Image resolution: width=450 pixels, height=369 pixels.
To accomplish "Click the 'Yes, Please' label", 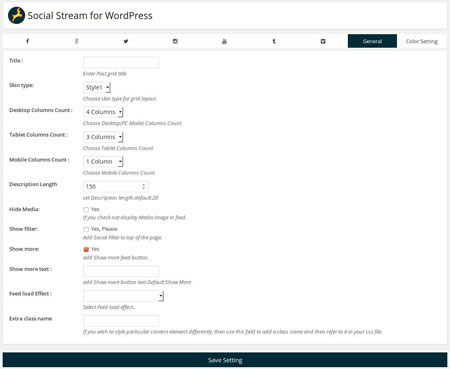I will click(104, 229).
